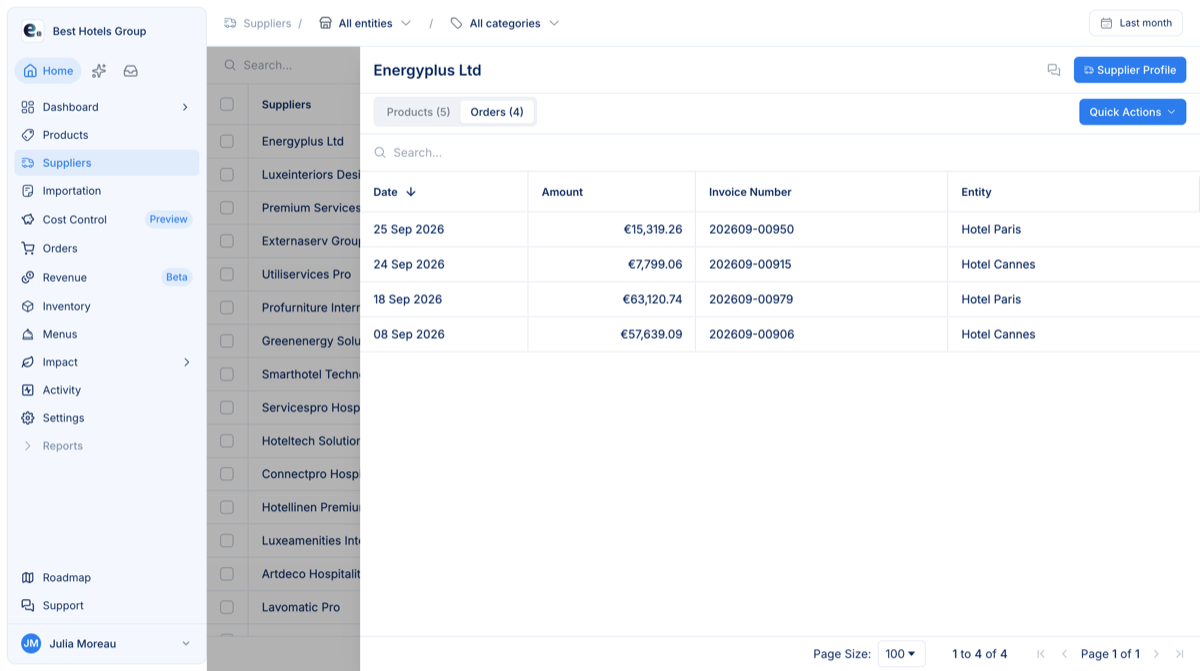Go to the next page arrow
The image size is (1200, 671).
[1157, 654]
